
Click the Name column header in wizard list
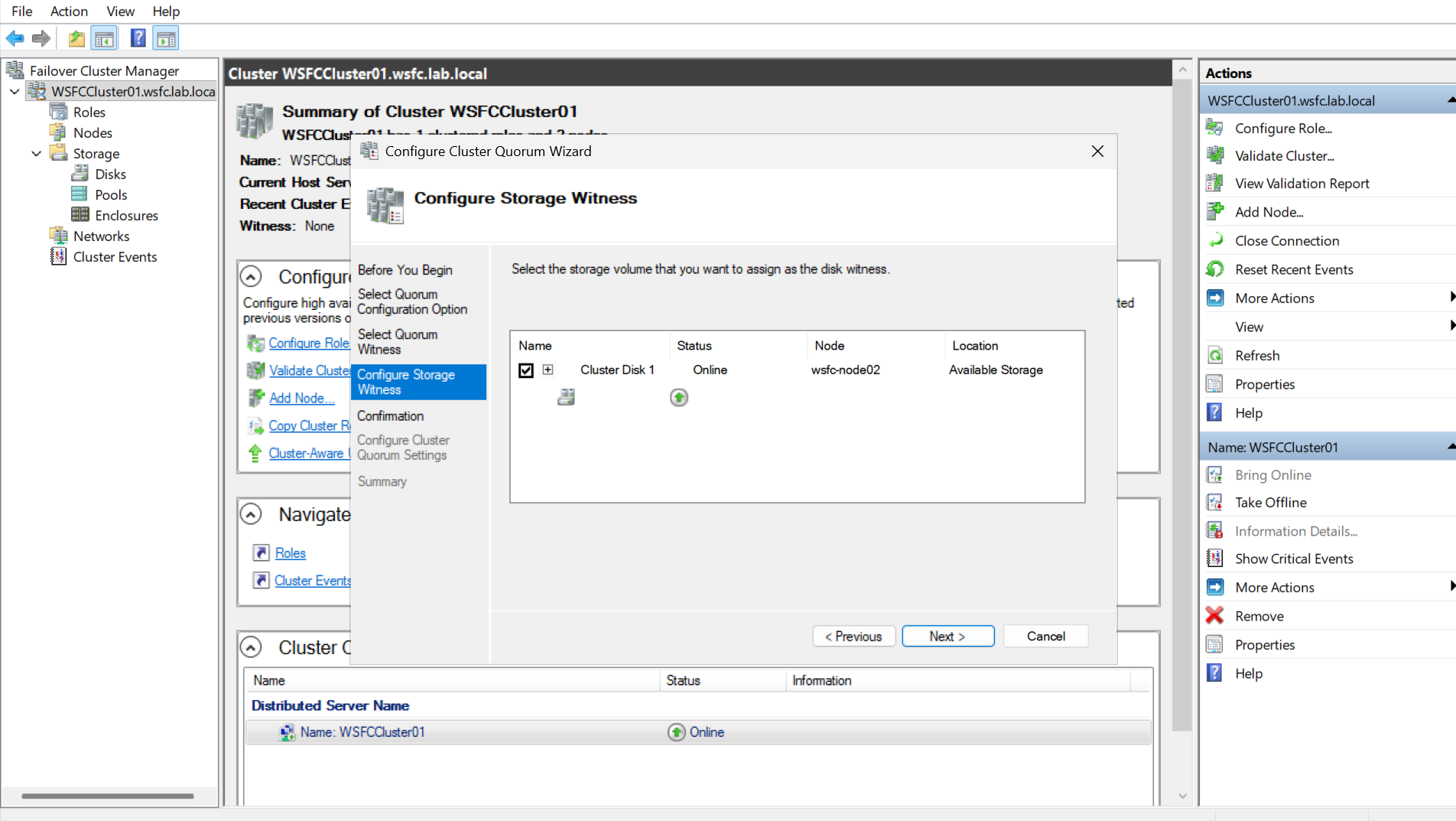pos(590,346)
